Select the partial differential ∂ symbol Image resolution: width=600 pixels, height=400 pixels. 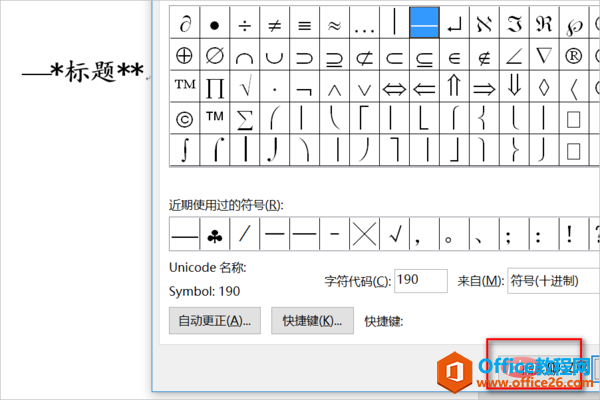pyautogui.click(x=184, y=22)
